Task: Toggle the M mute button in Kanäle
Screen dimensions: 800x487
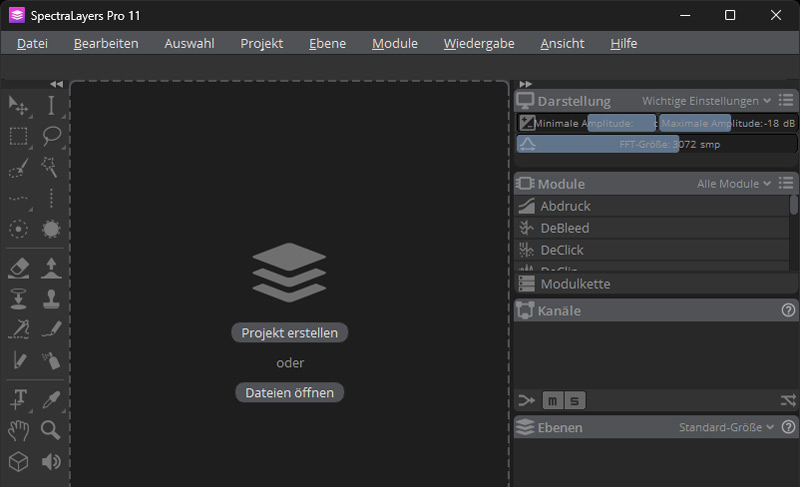Action: pyautogui.click(x=553, y=401)
